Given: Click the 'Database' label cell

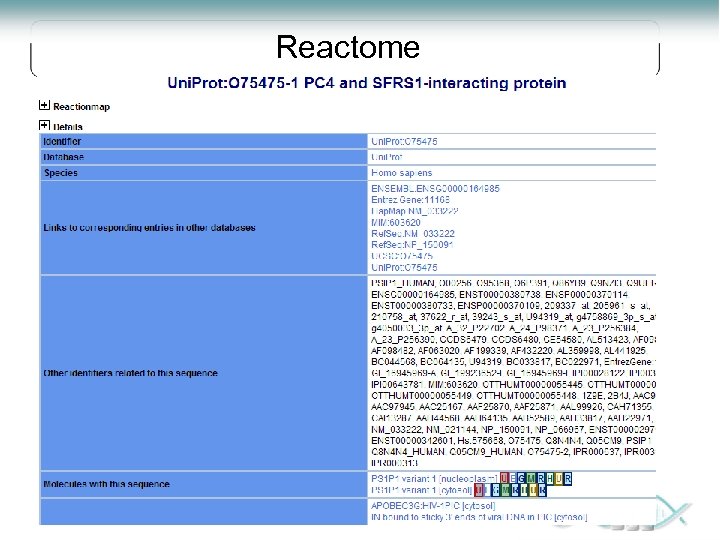Looking at the screenshot, I should 203,157.
